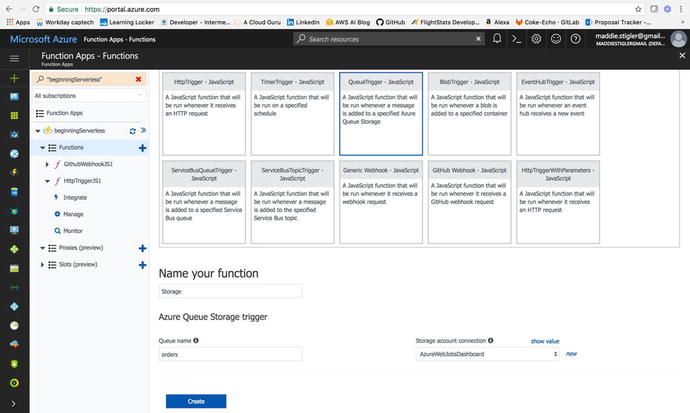Image resolution: width=690 pixels, height=413 pixels.
Task: Click the feedback smiley icon
Action: click(555, 39)
